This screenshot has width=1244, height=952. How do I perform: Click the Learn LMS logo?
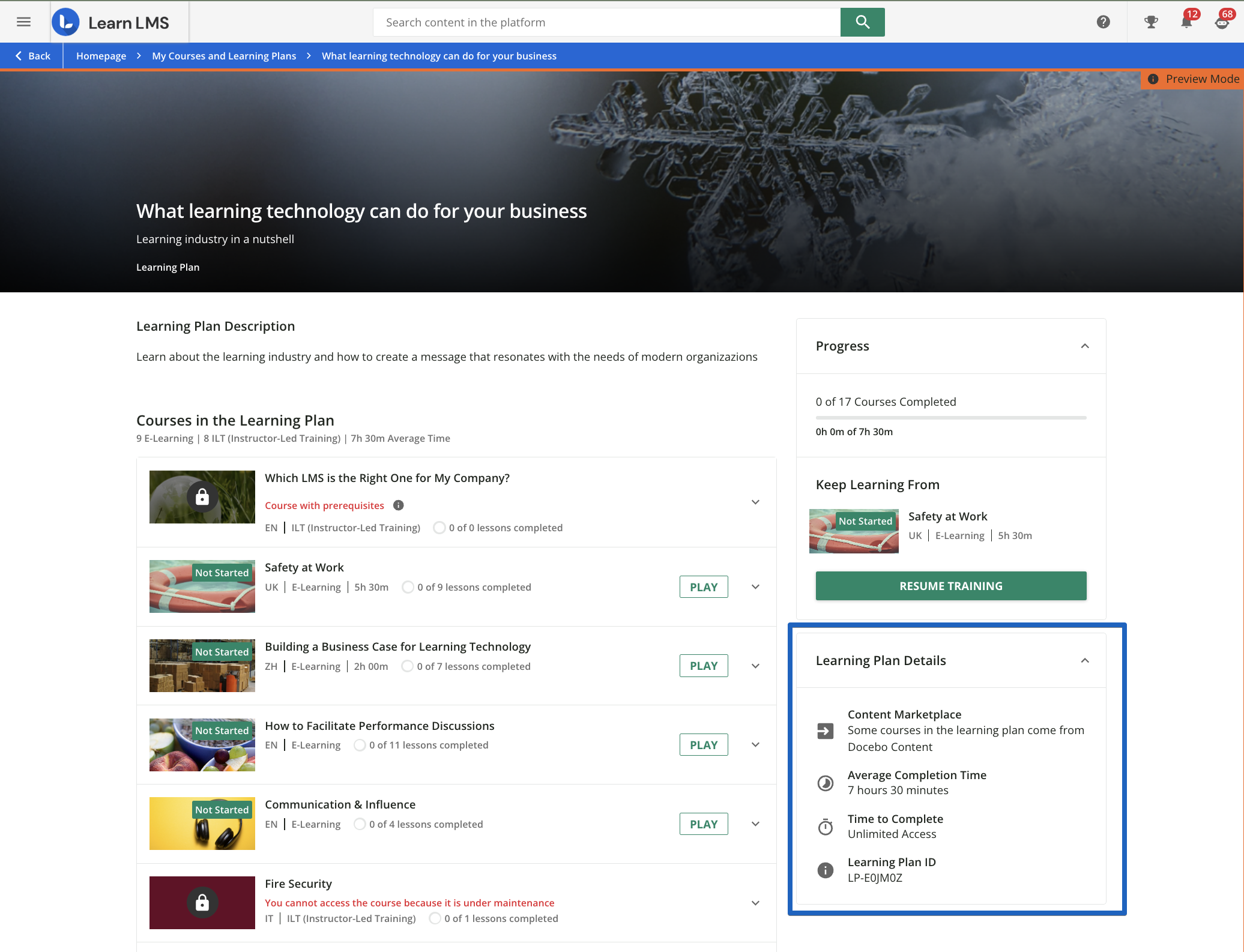pos(111,22)
